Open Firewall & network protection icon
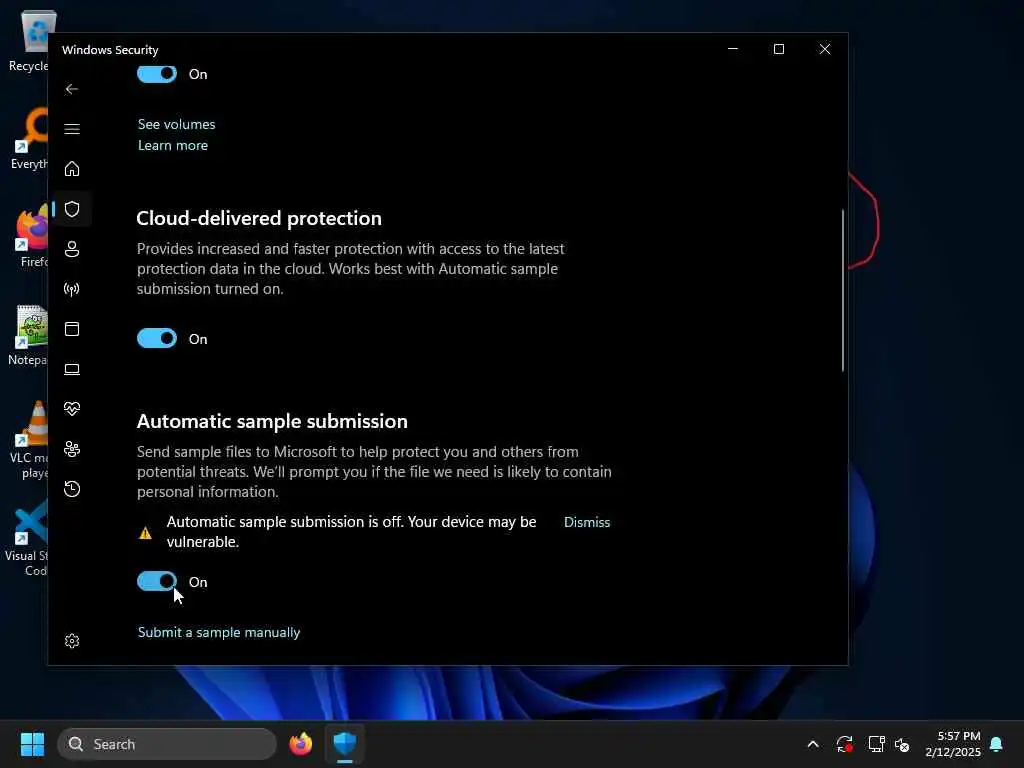1024x768 pixels. click(72, 289)
